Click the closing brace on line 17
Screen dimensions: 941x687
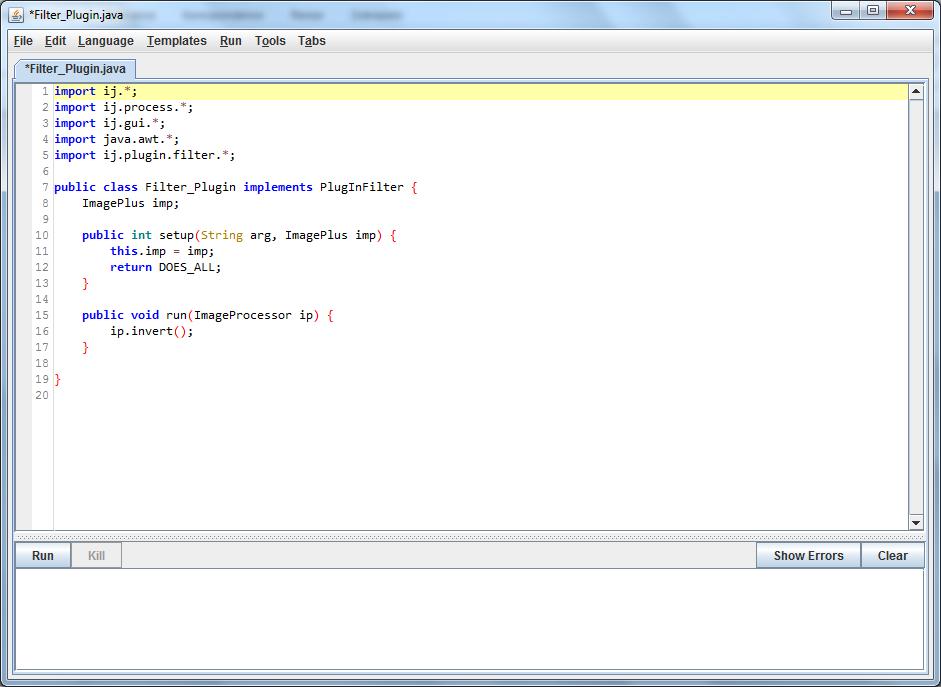[x=85, y=347]
